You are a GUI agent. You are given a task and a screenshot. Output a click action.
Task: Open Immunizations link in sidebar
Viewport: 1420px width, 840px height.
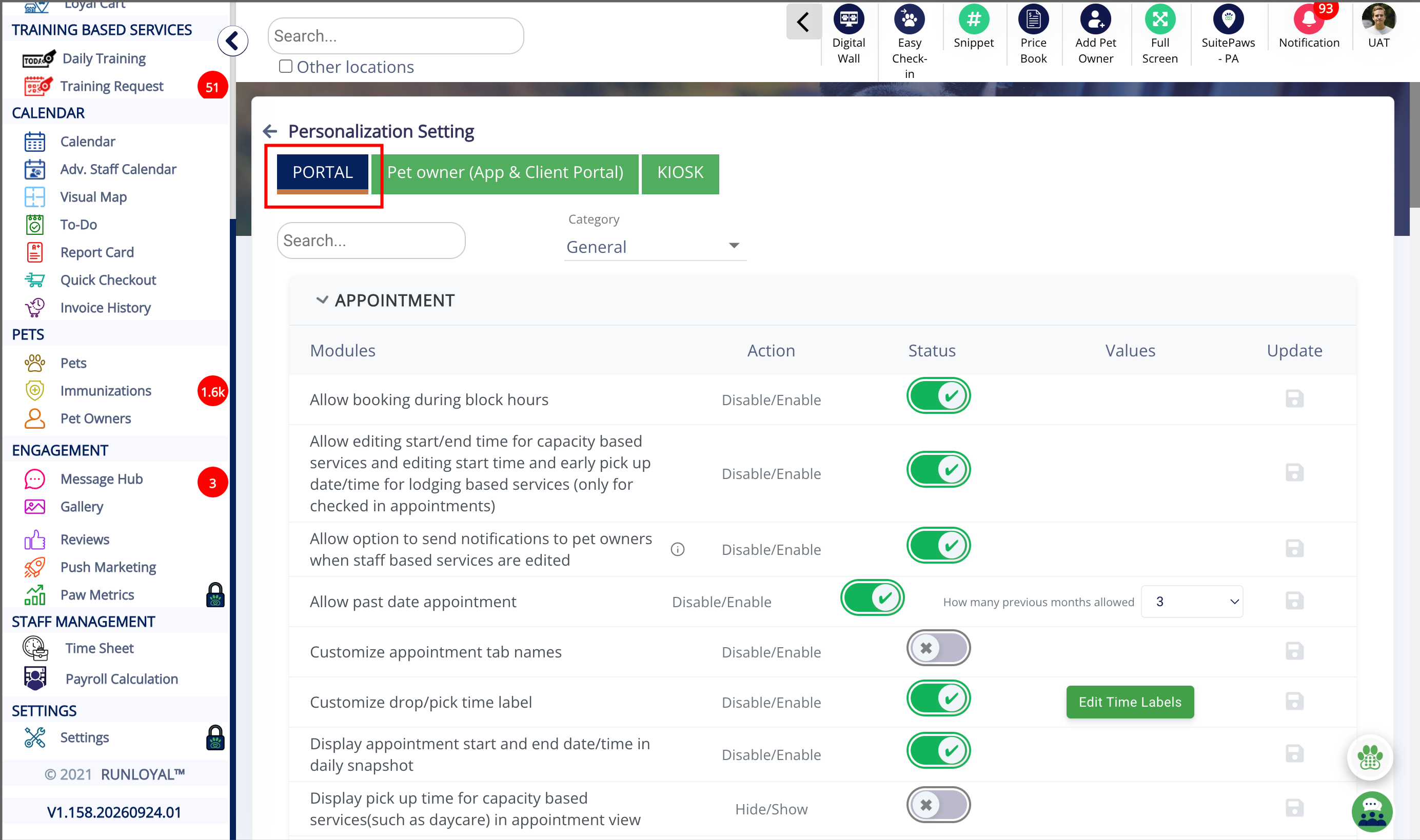tap(106, 391)
